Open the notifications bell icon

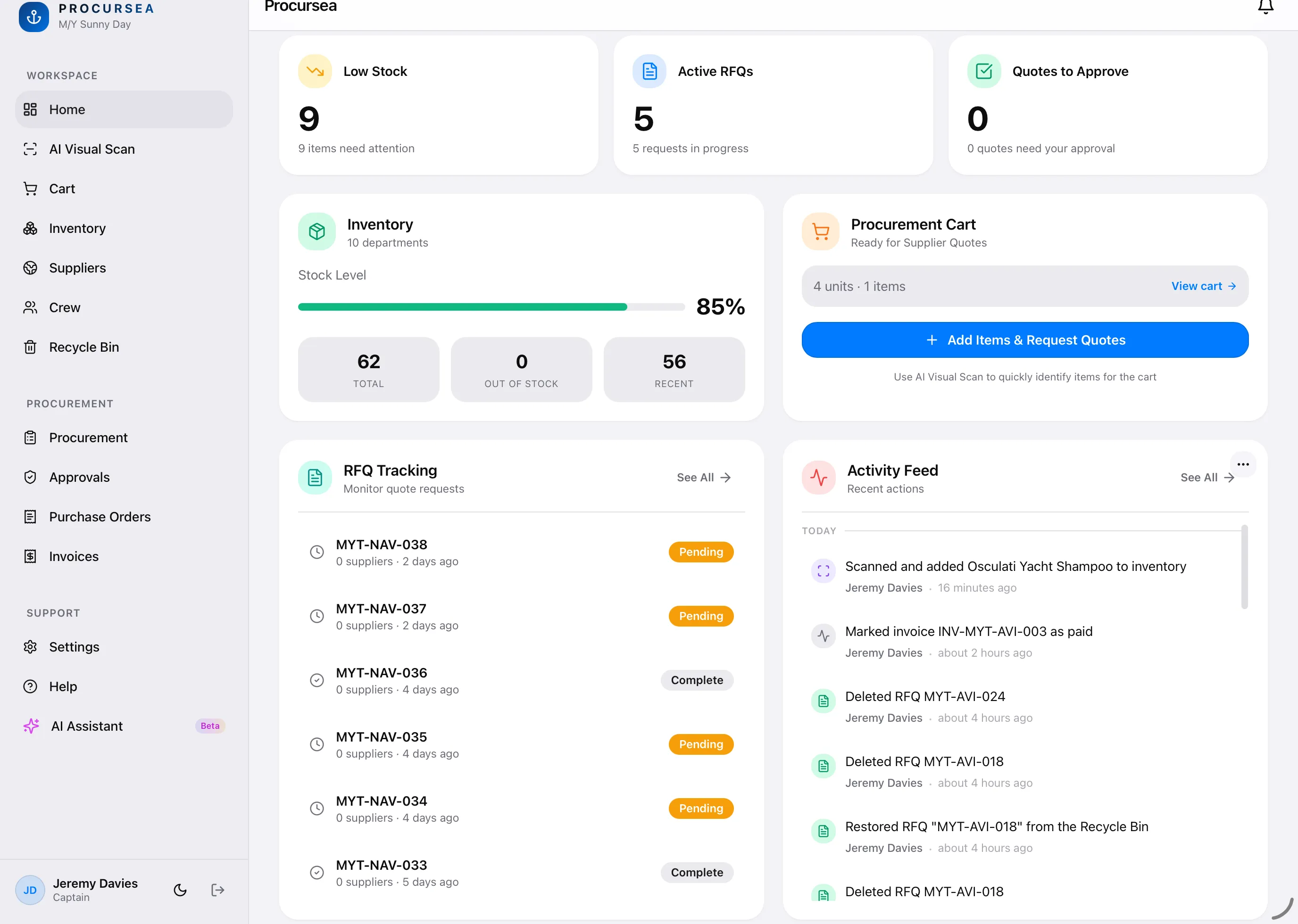coord(1265,7)
